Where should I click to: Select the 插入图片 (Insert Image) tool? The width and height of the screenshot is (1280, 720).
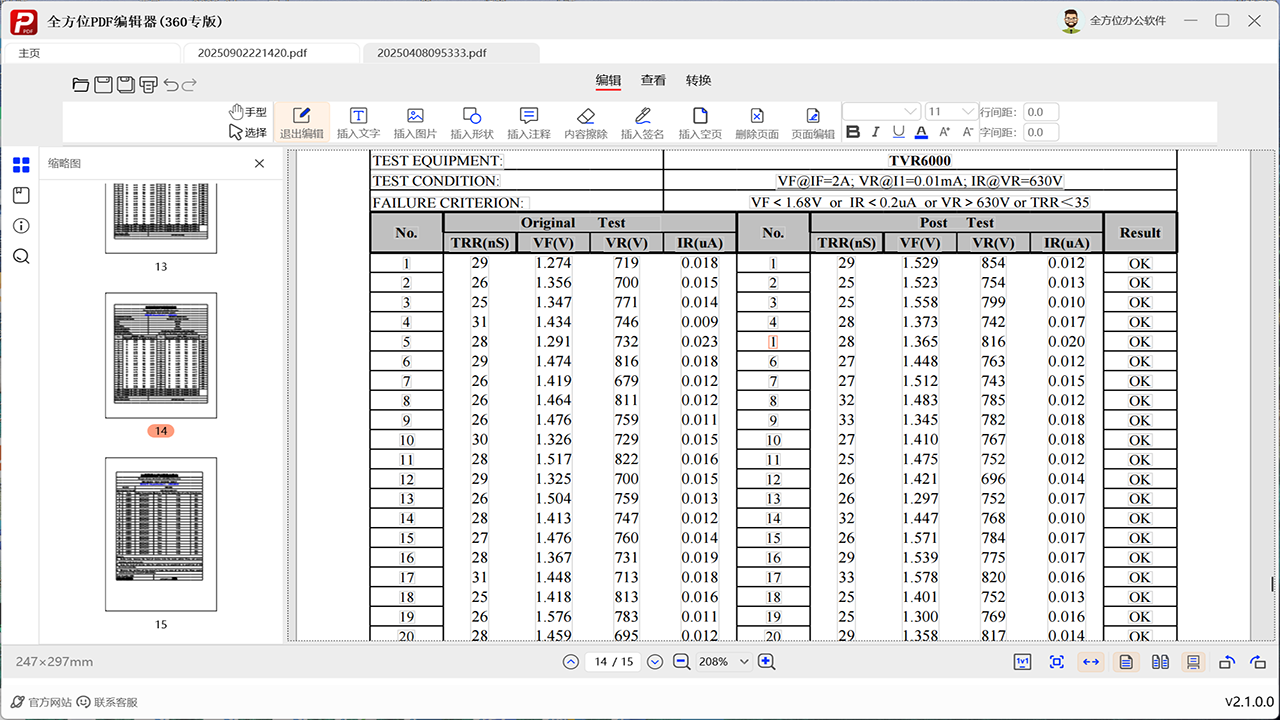click(415, 122)
